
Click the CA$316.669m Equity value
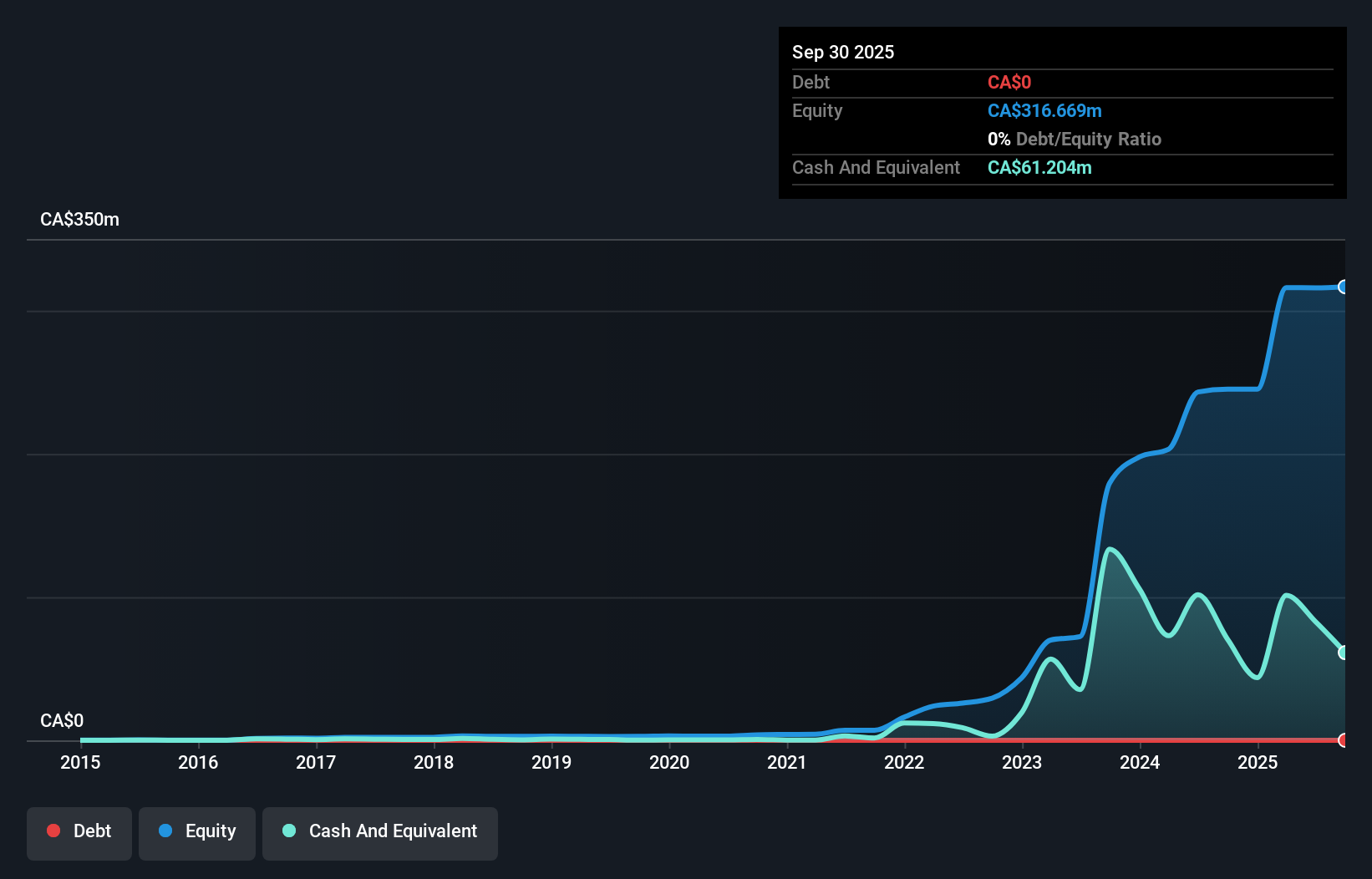1044,110
